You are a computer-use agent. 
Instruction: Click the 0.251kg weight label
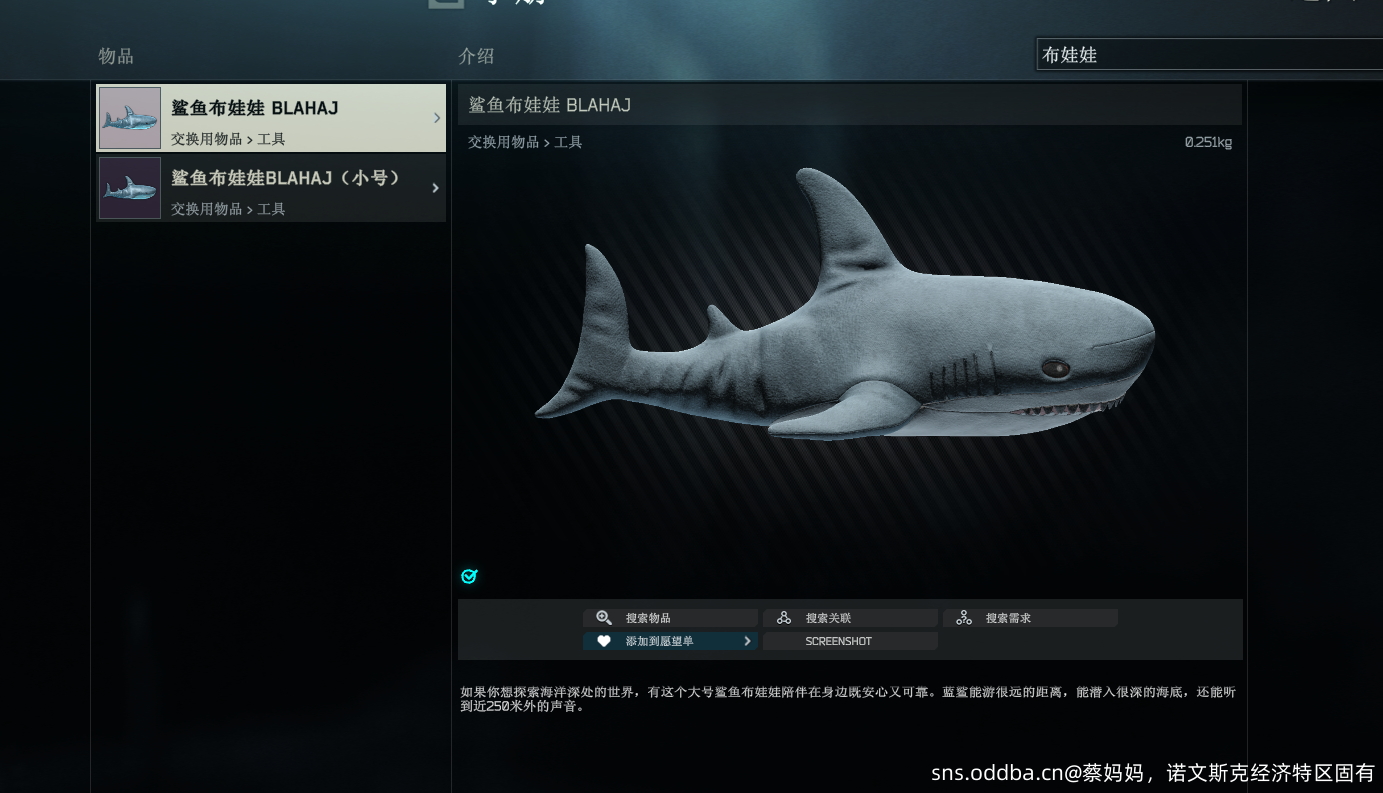click(x=1208, y=142)
